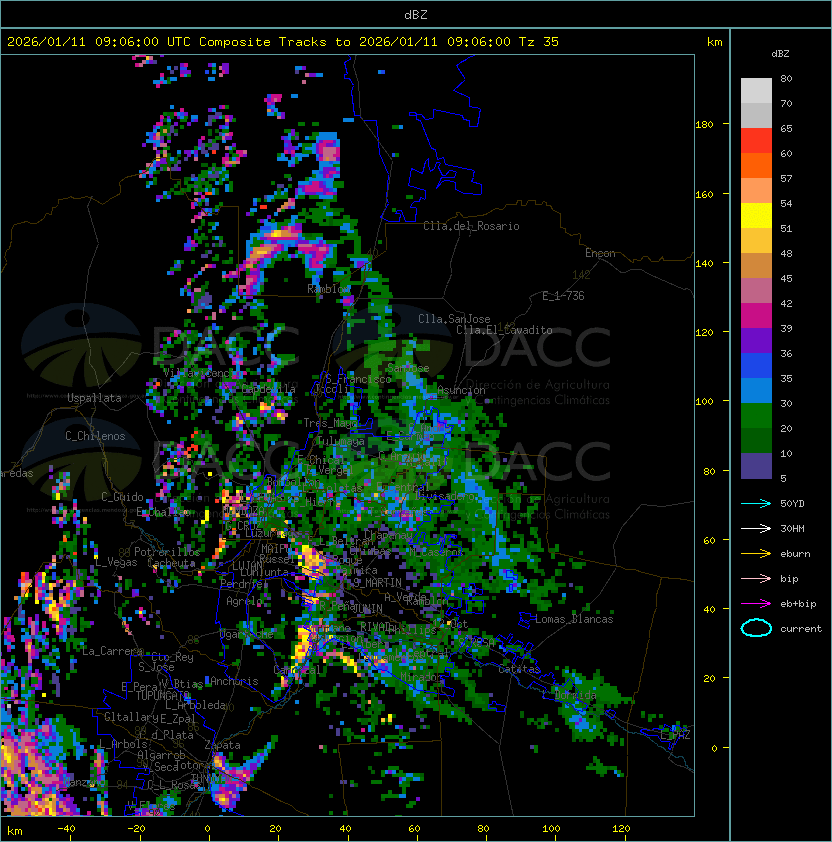Click the 'Mirador' map label

click(x=422, y=677)
